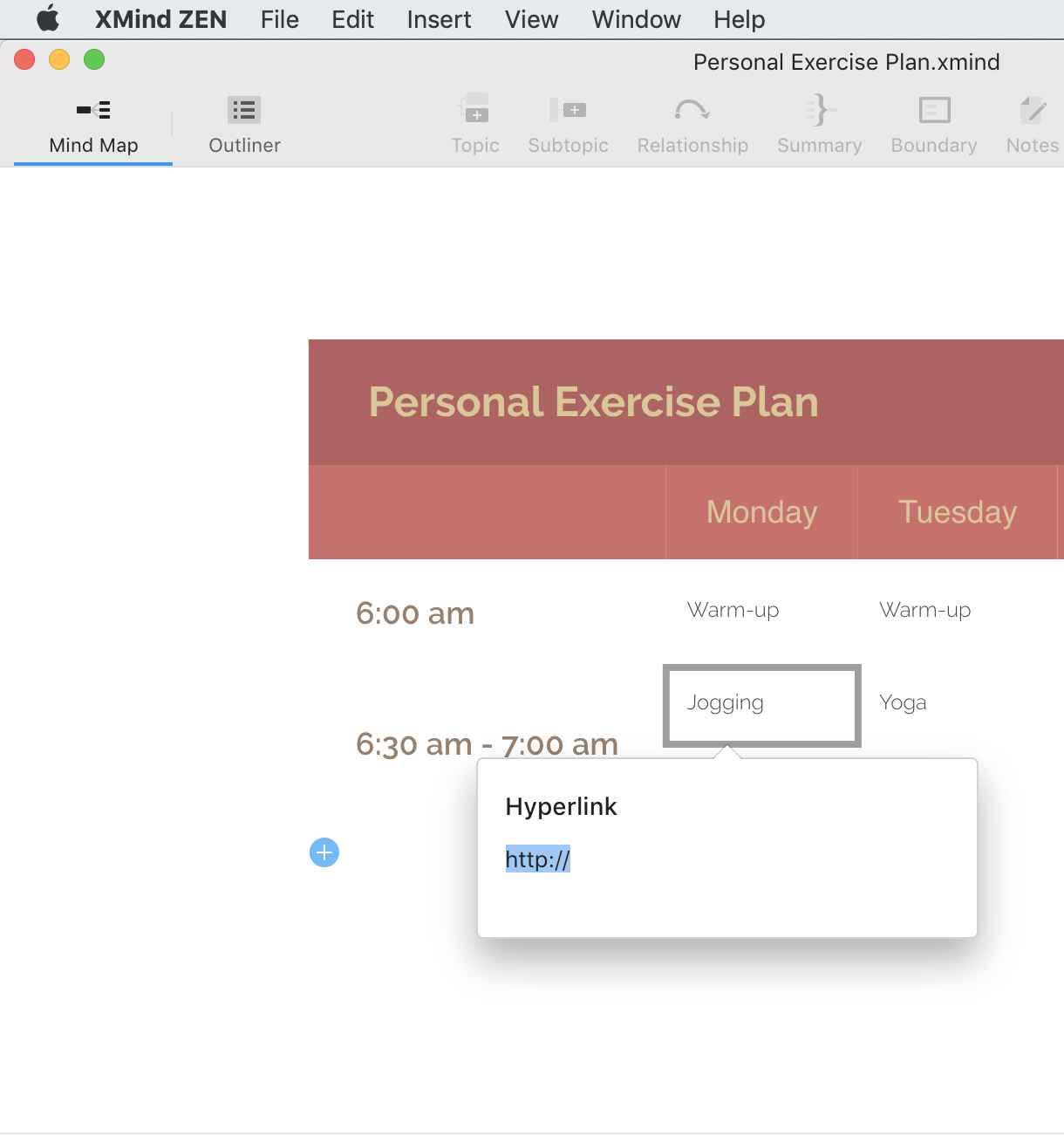Select the Relationship arrow icon
Image resolution: width=1064 pixels, height=1136 pixels.
692,109
